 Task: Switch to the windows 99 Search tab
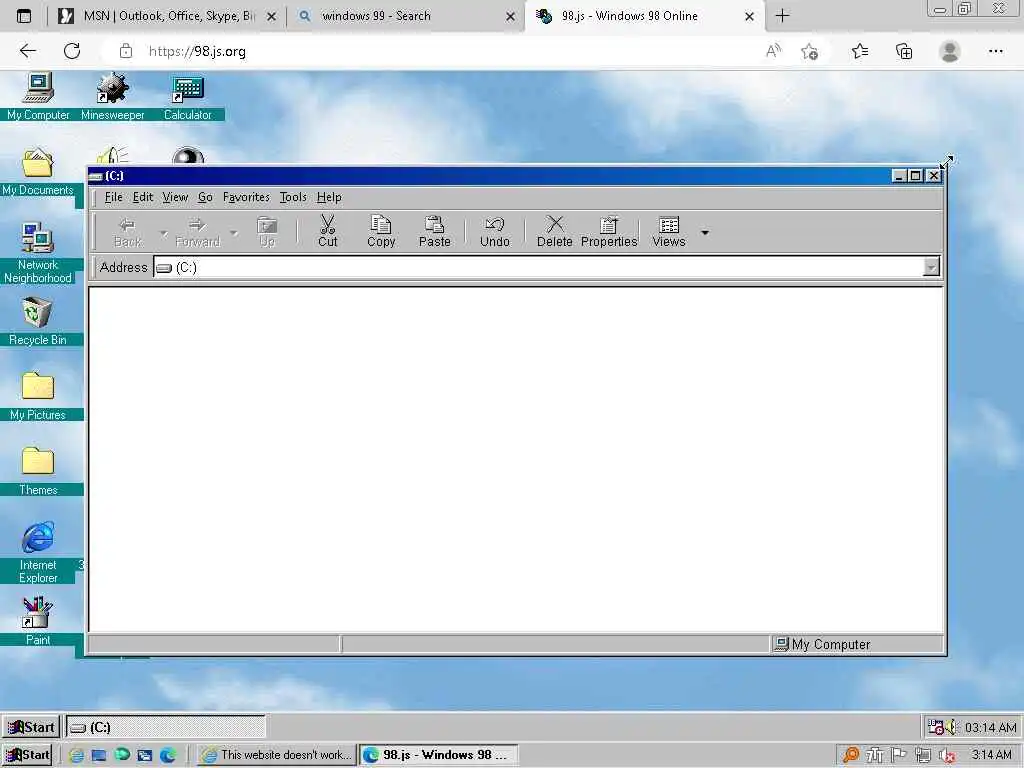(404, 16)
